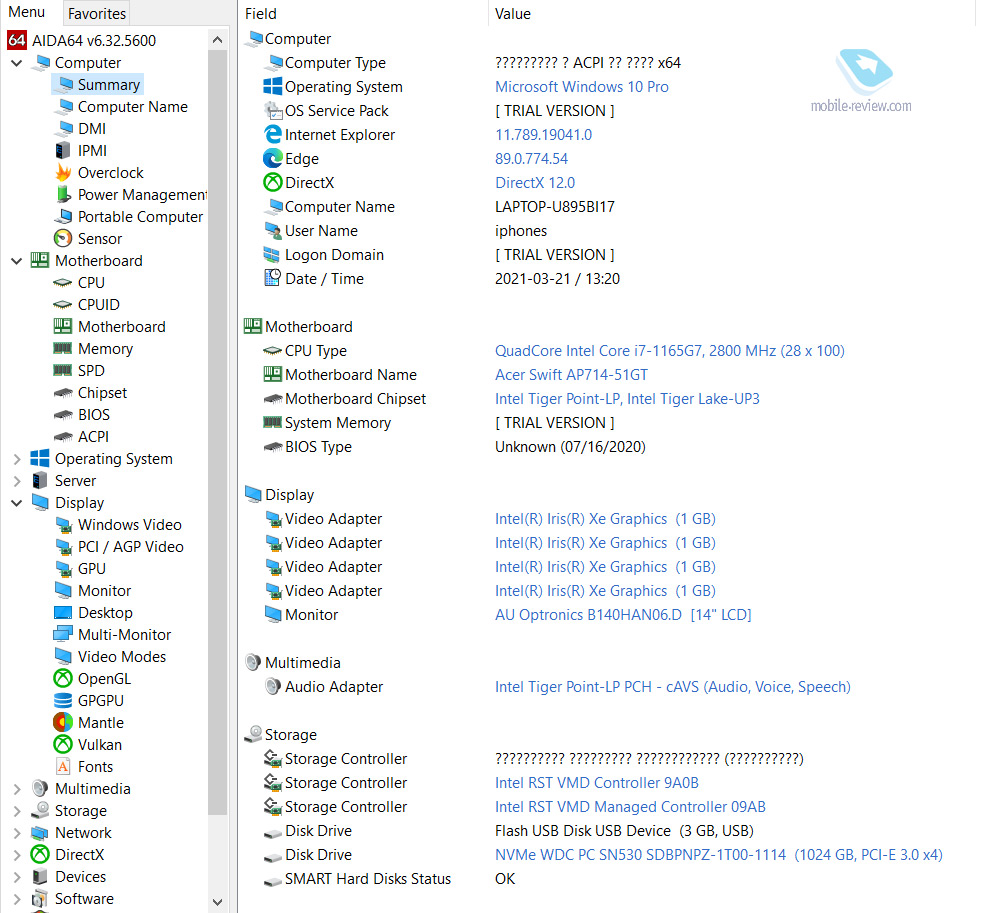Click the chip icon beside CPUID

(x=63, y=305)
